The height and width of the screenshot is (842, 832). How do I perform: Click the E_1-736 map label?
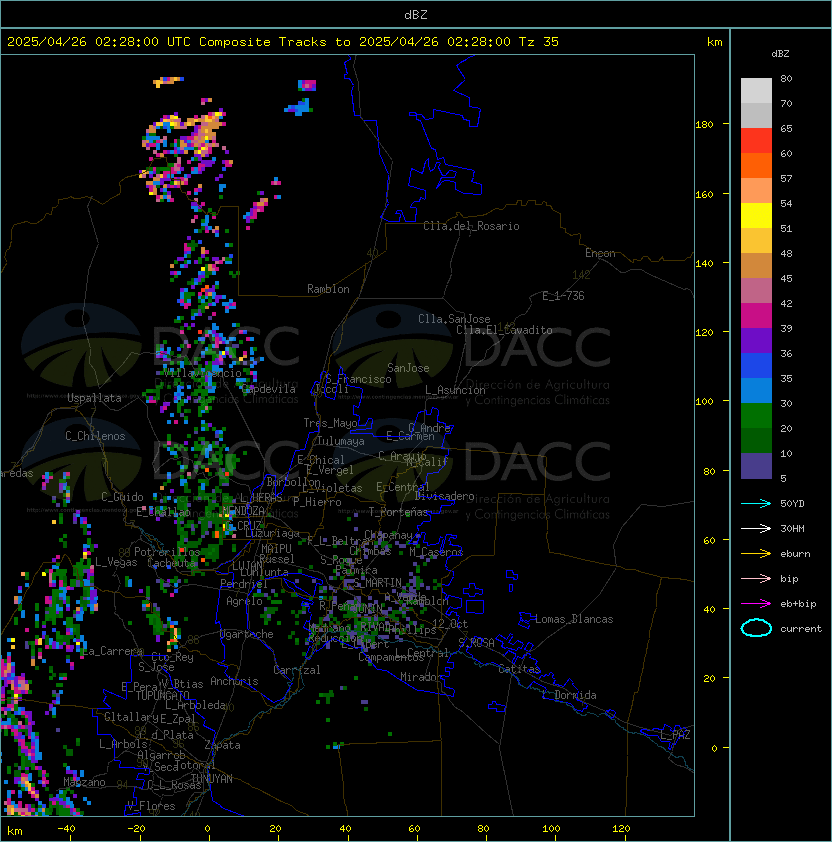[563, 296]
